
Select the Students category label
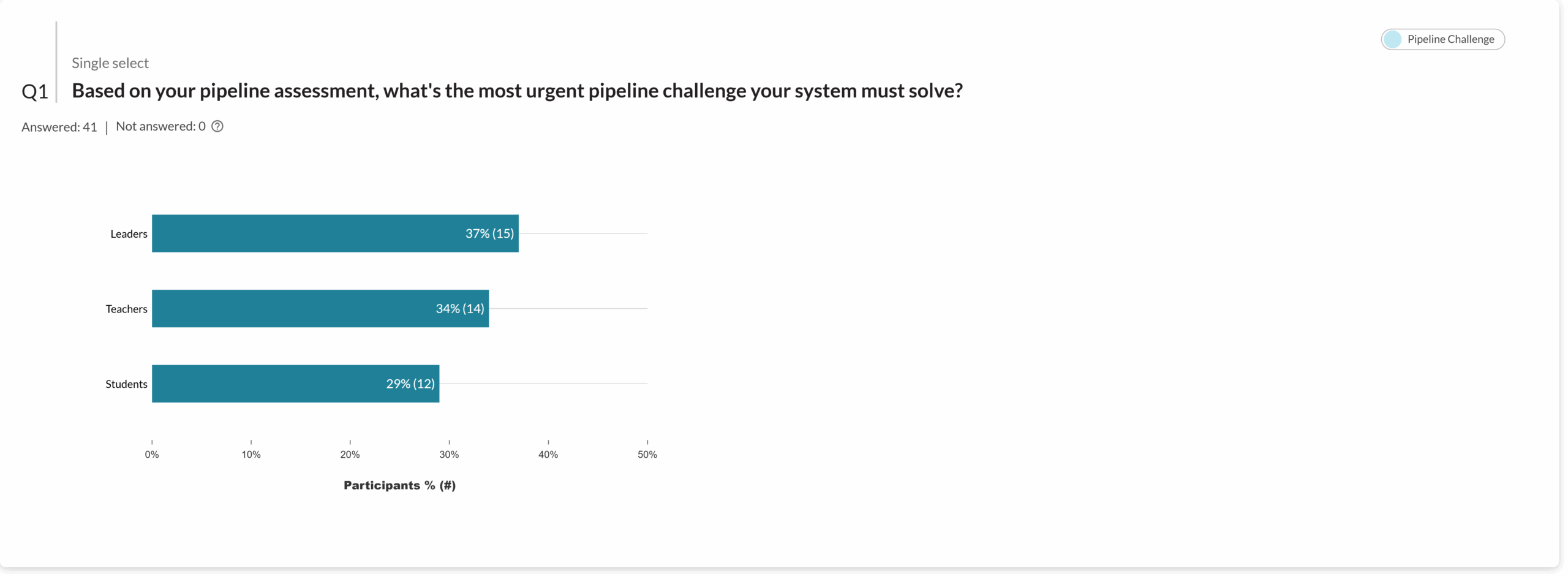pyautogui.click(x=126, y=384)
